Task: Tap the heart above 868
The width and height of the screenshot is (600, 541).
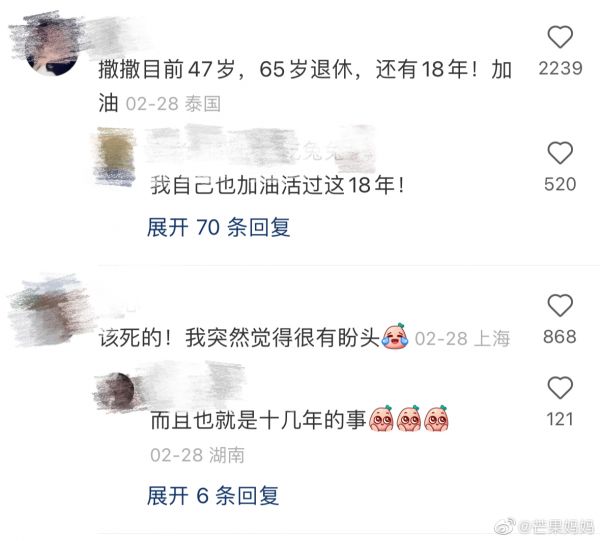Action: (560, 305)
